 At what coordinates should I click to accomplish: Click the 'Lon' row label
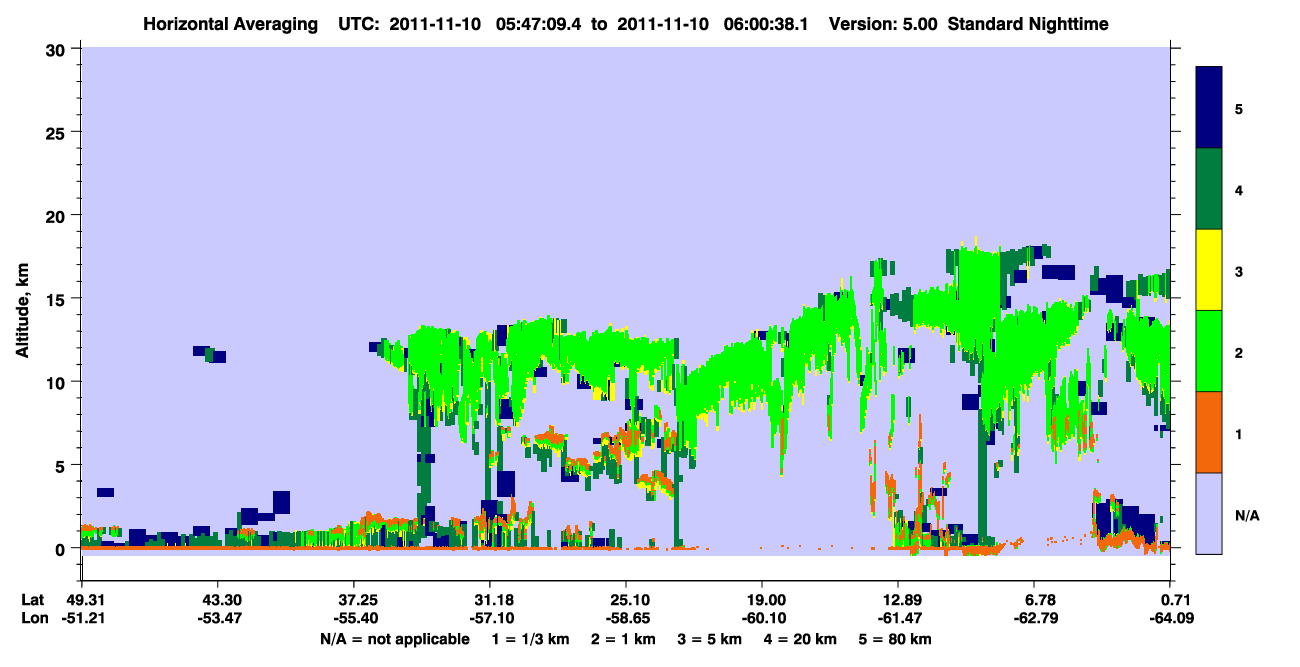[34, 619]
